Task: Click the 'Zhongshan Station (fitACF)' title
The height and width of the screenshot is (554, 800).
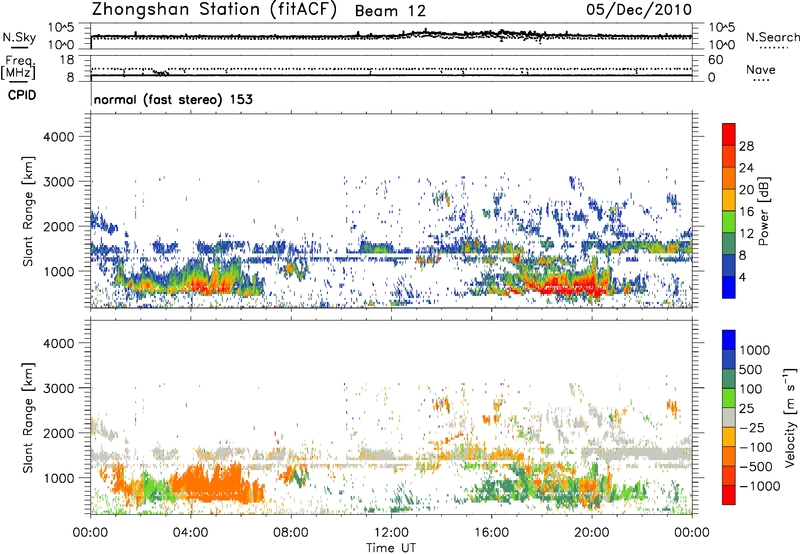Action: (x=214, y=10)
